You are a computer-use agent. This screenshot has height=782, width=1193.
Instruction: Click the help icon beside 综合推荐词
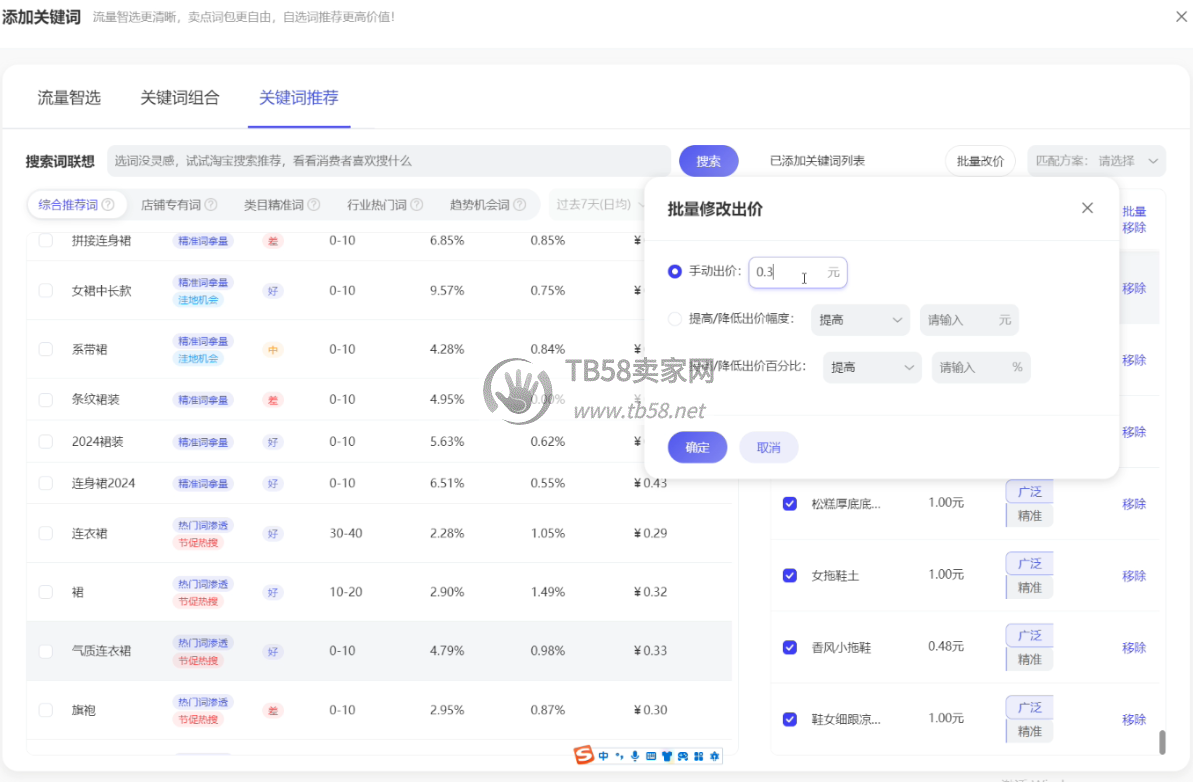[108, 205]
